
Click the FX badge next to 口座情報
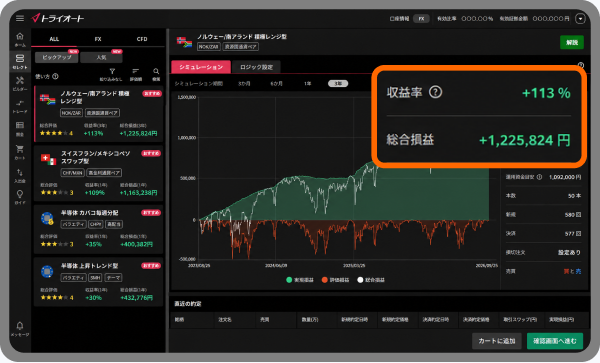pos(421,18)
